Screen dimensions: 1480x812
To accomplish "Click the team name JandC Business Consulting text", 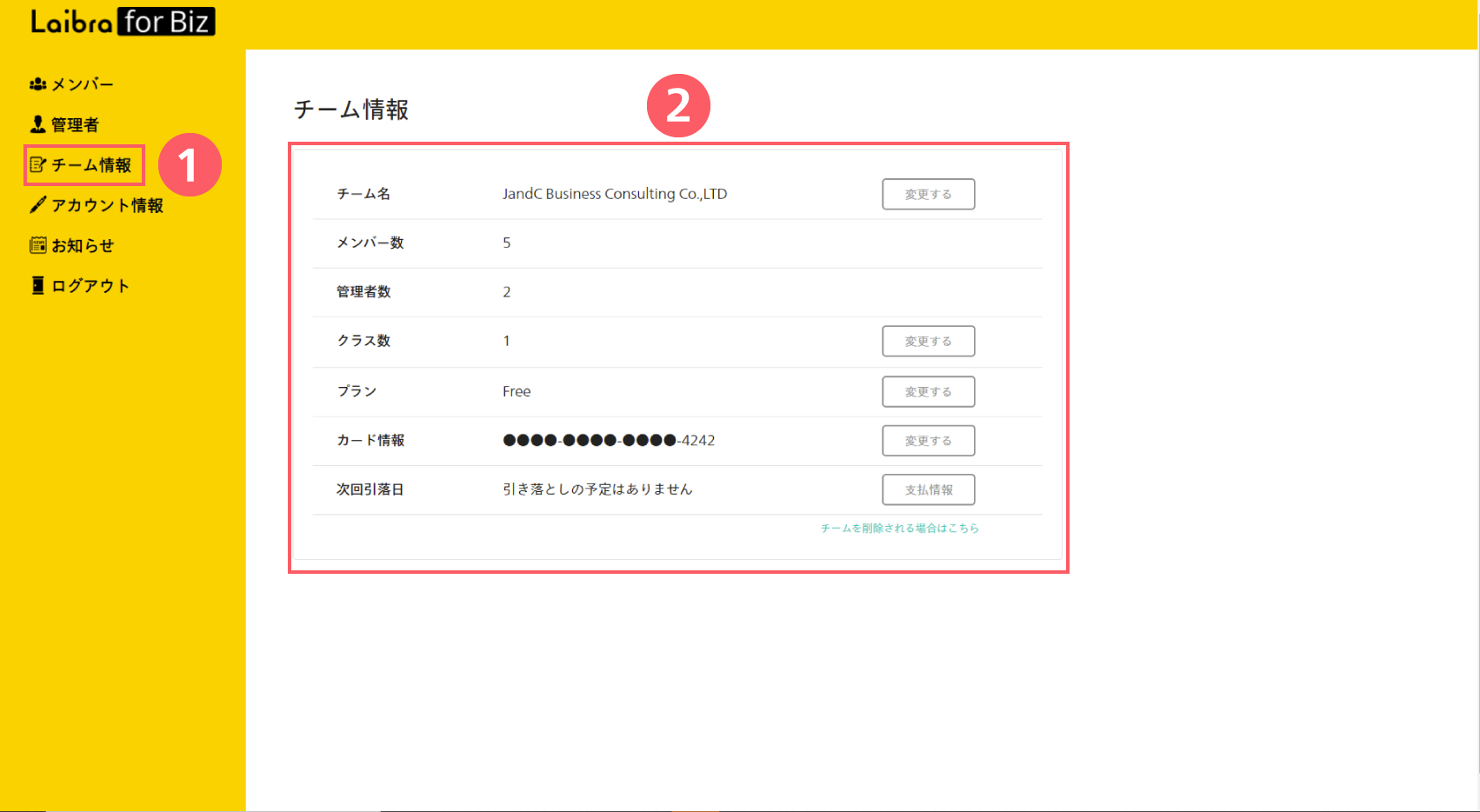I will (x=614, y=194).
